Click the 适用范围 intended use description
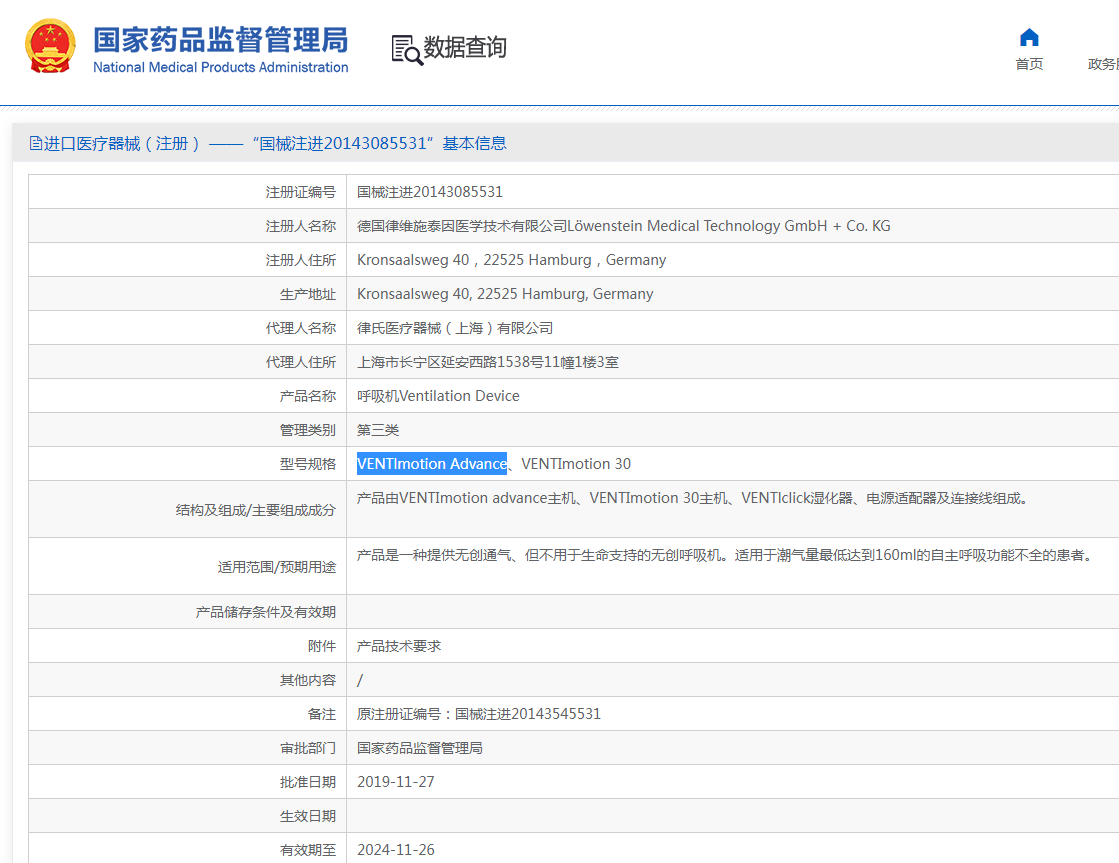 pos(726,555)
